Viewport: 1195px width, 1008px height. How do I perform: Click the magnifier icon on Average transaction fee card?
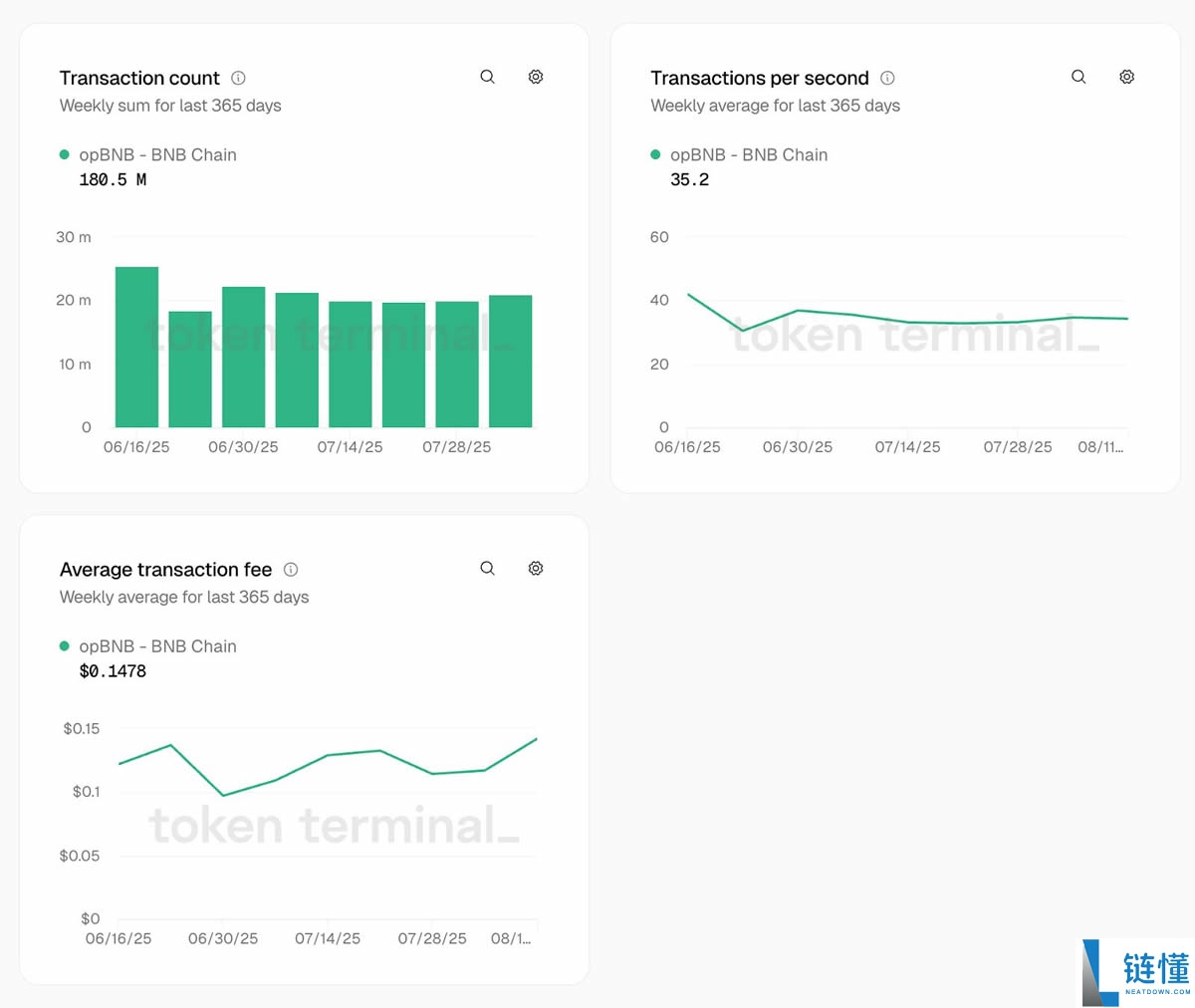click(x=487, y=568)
